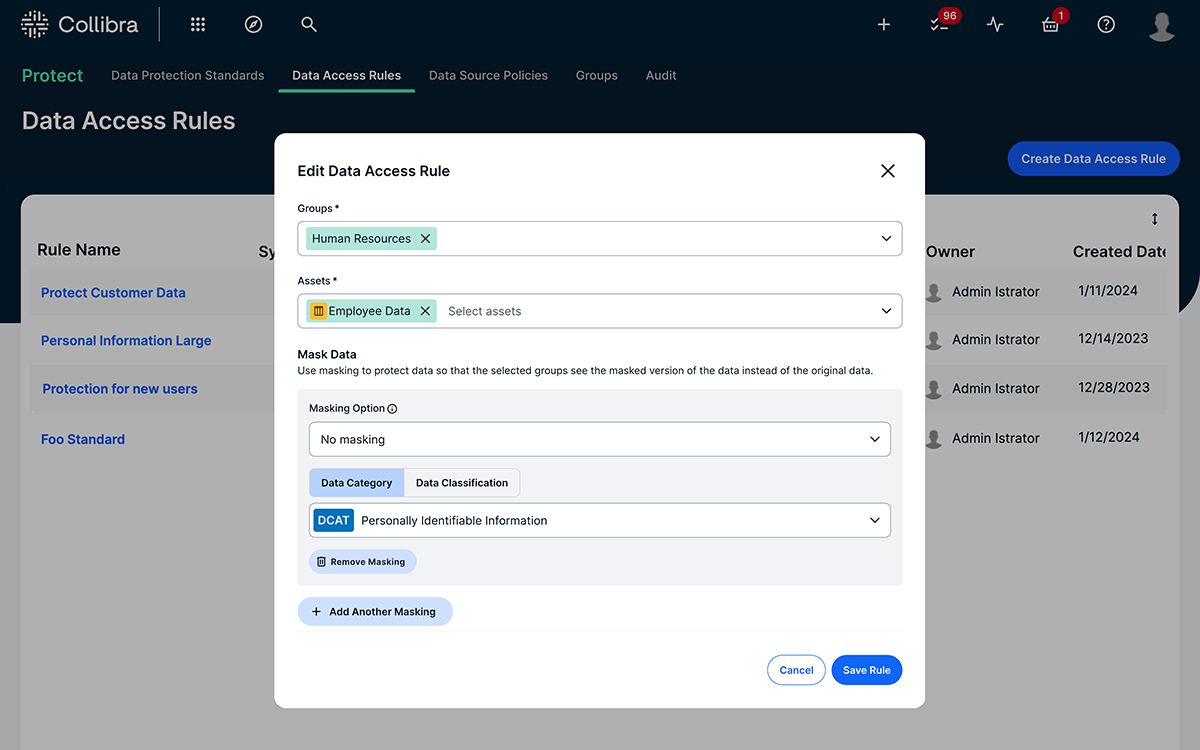Screen dimensions: 1200x750
Task: Remove Employee Data asset chip
Action: point(425,311)
